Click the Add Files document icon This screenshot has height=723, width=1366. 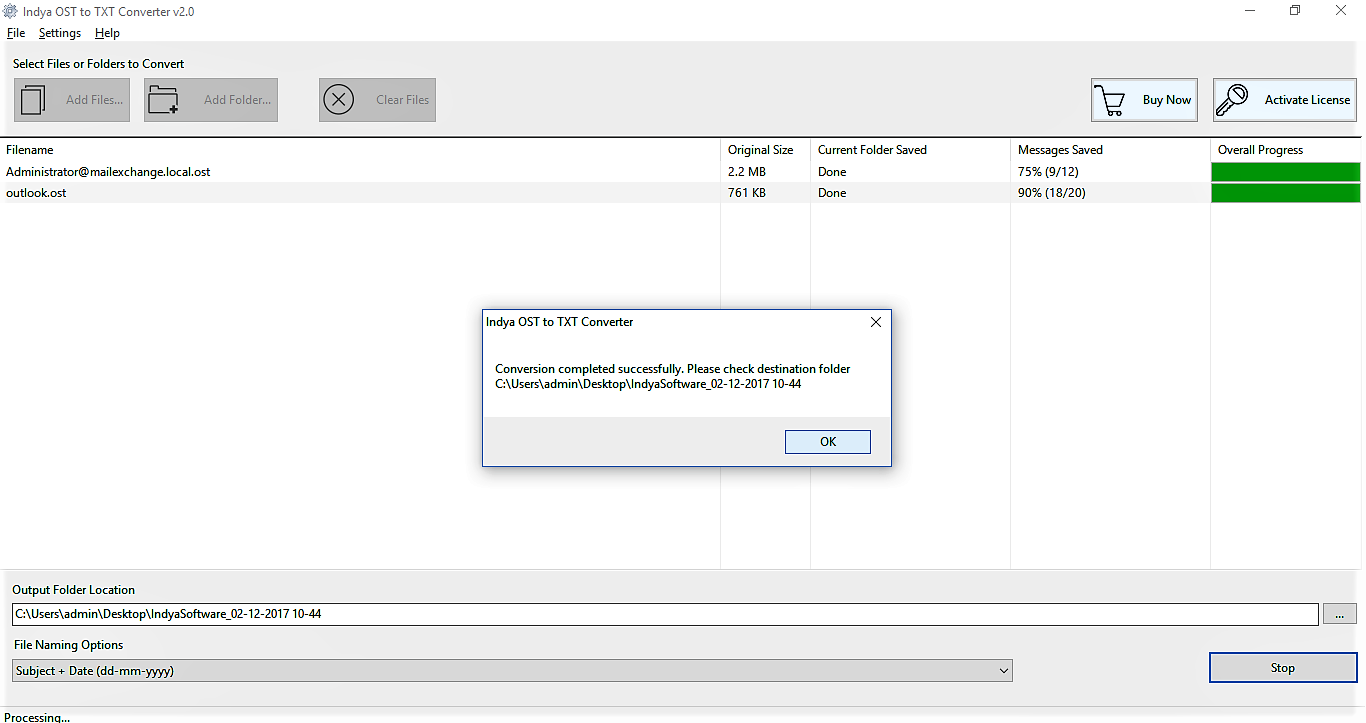[x=33, y=100]
